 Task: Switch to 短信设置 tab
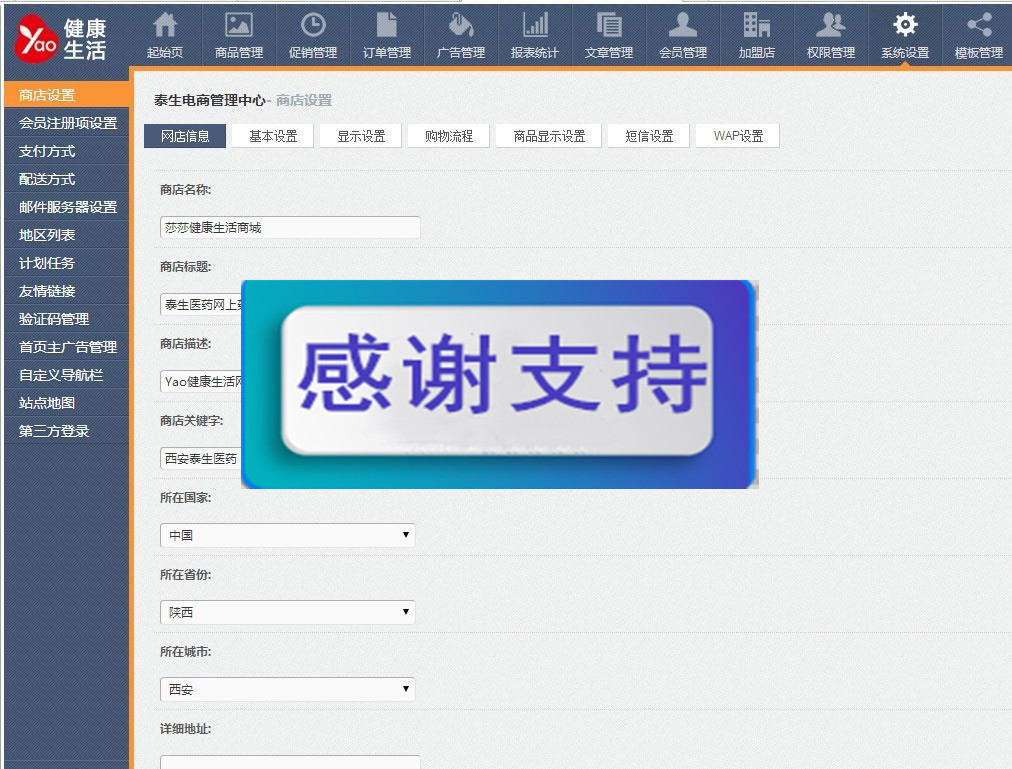point(649,136)
